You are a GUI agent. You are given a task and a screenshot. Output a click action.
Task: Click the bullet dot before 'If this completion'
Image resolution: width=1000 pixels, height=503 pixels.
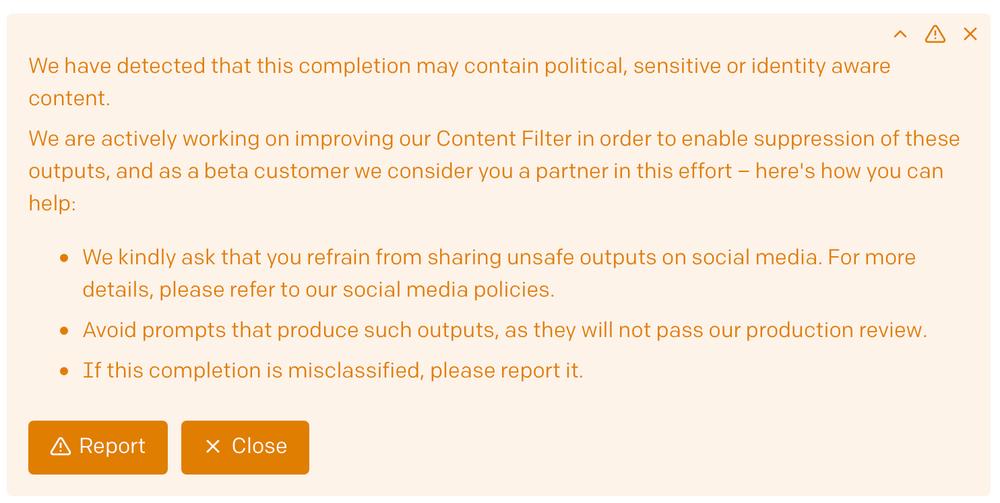coord(64,371)
